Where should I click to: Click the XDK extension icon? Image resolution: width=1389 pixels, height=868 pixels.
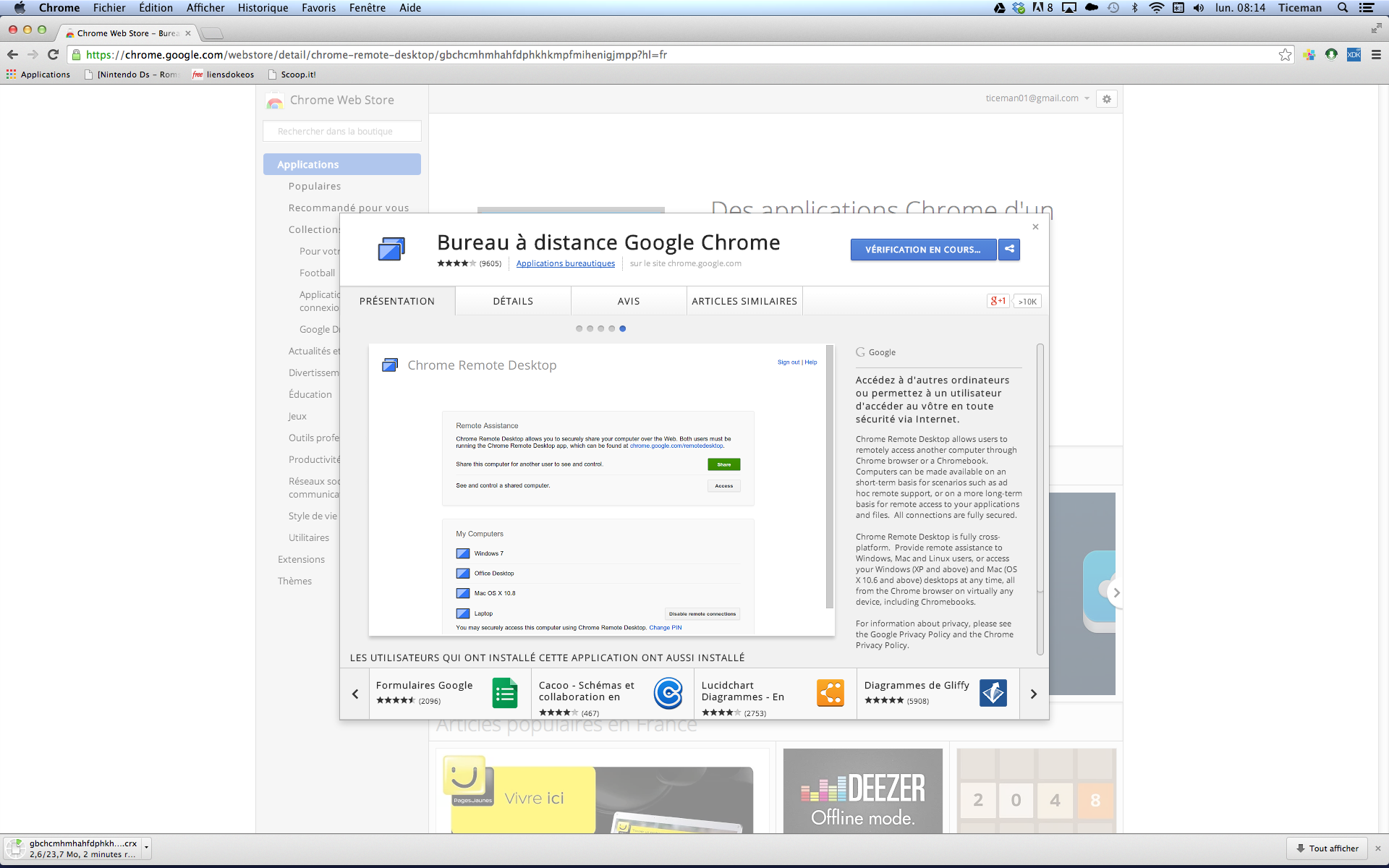[x=1354, y=55]
